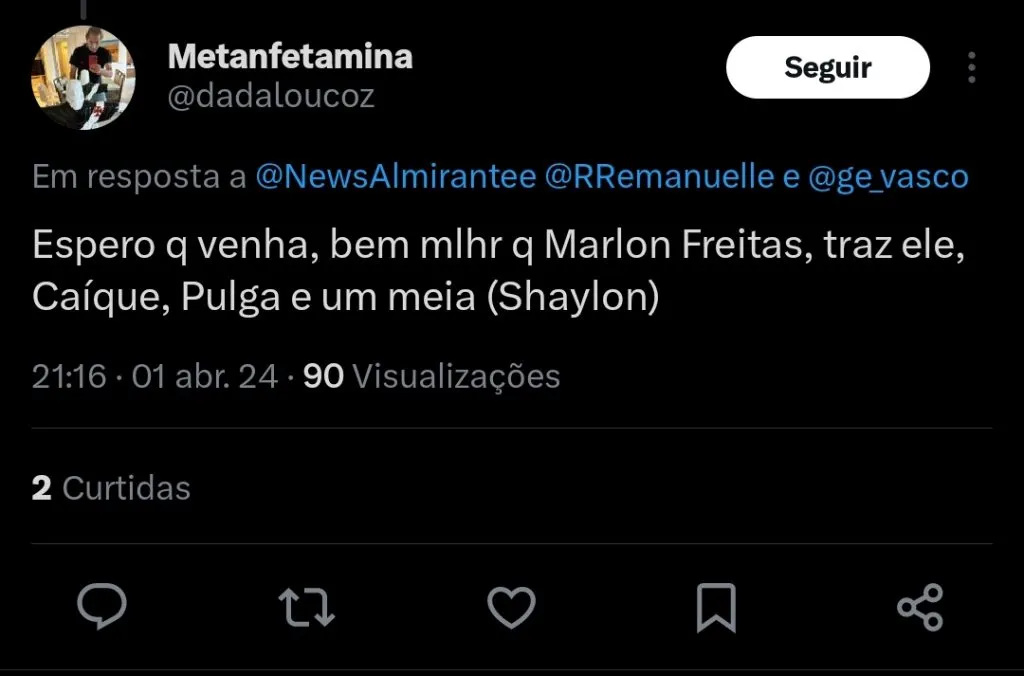Click the Seguir button
Viewport: 1024px width, 676px height.
tap(827, 68)
